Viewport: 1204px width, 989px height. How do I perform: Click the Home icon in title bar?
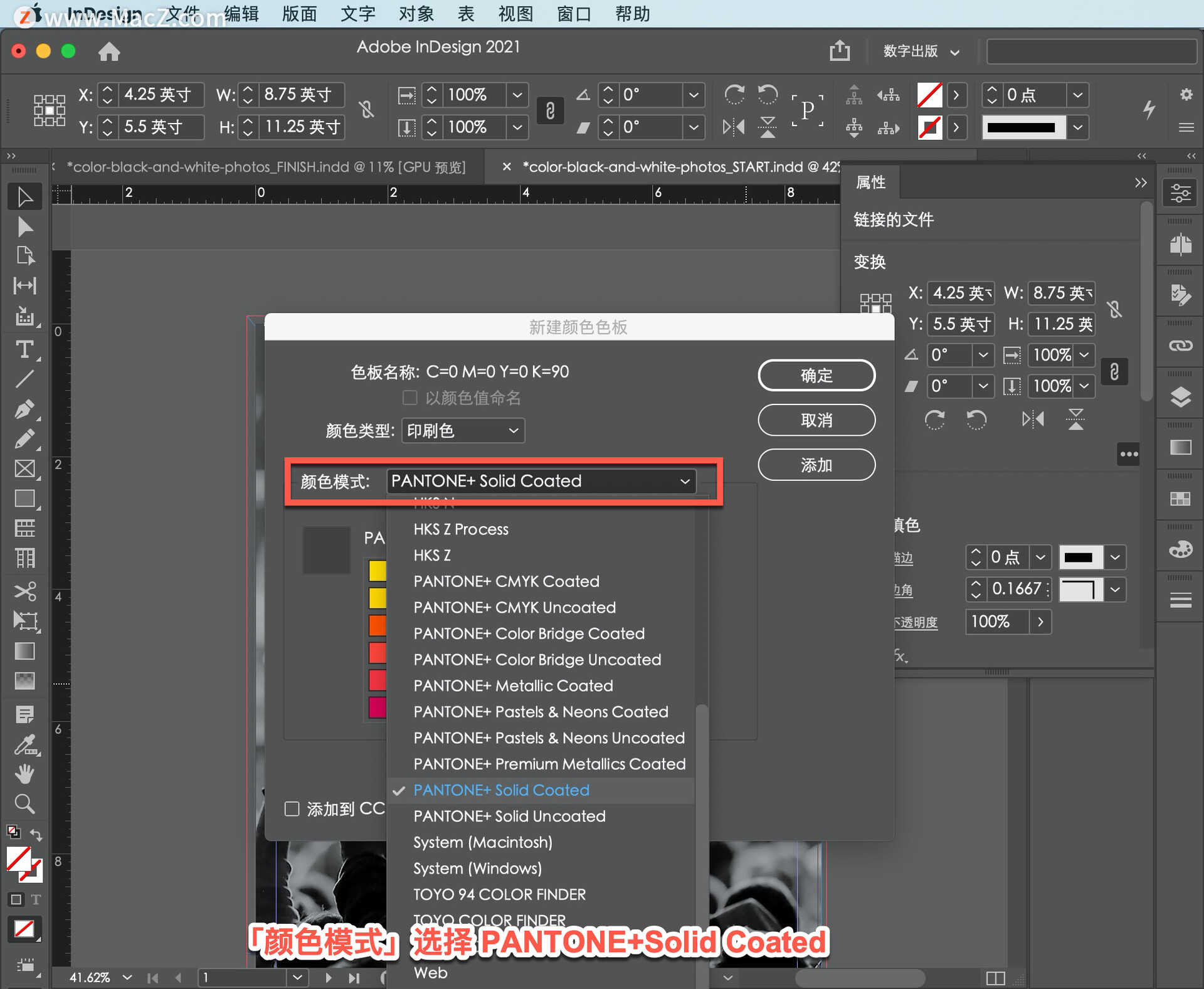pos(109,51)
